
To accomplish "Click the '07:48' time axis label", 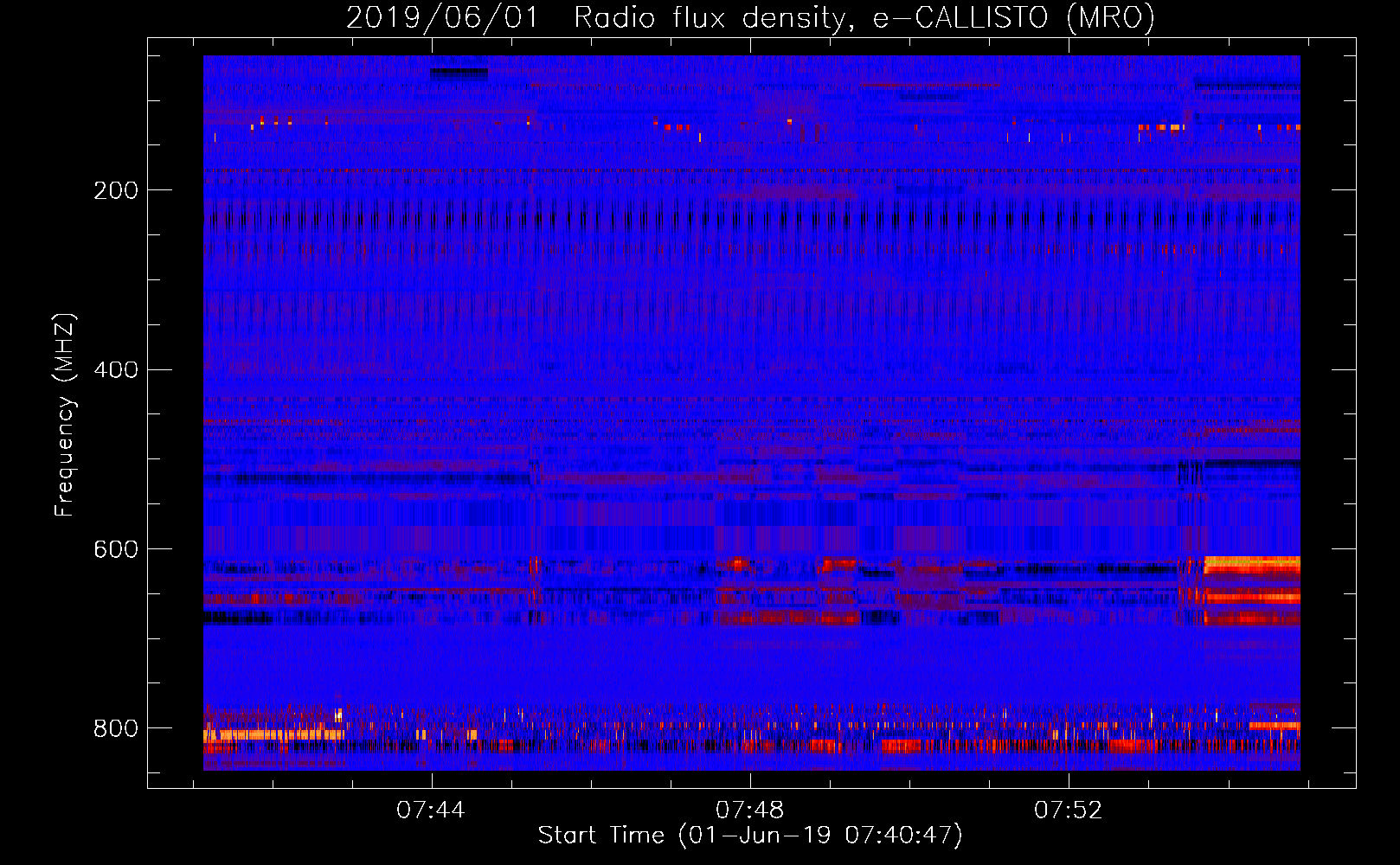I will pos(749,811).
